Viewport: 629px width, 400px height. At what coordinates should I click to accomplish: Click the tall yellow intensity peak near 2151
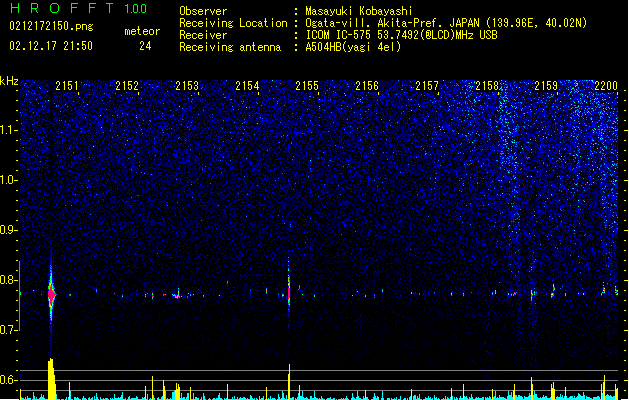click(x=51, y=379)
